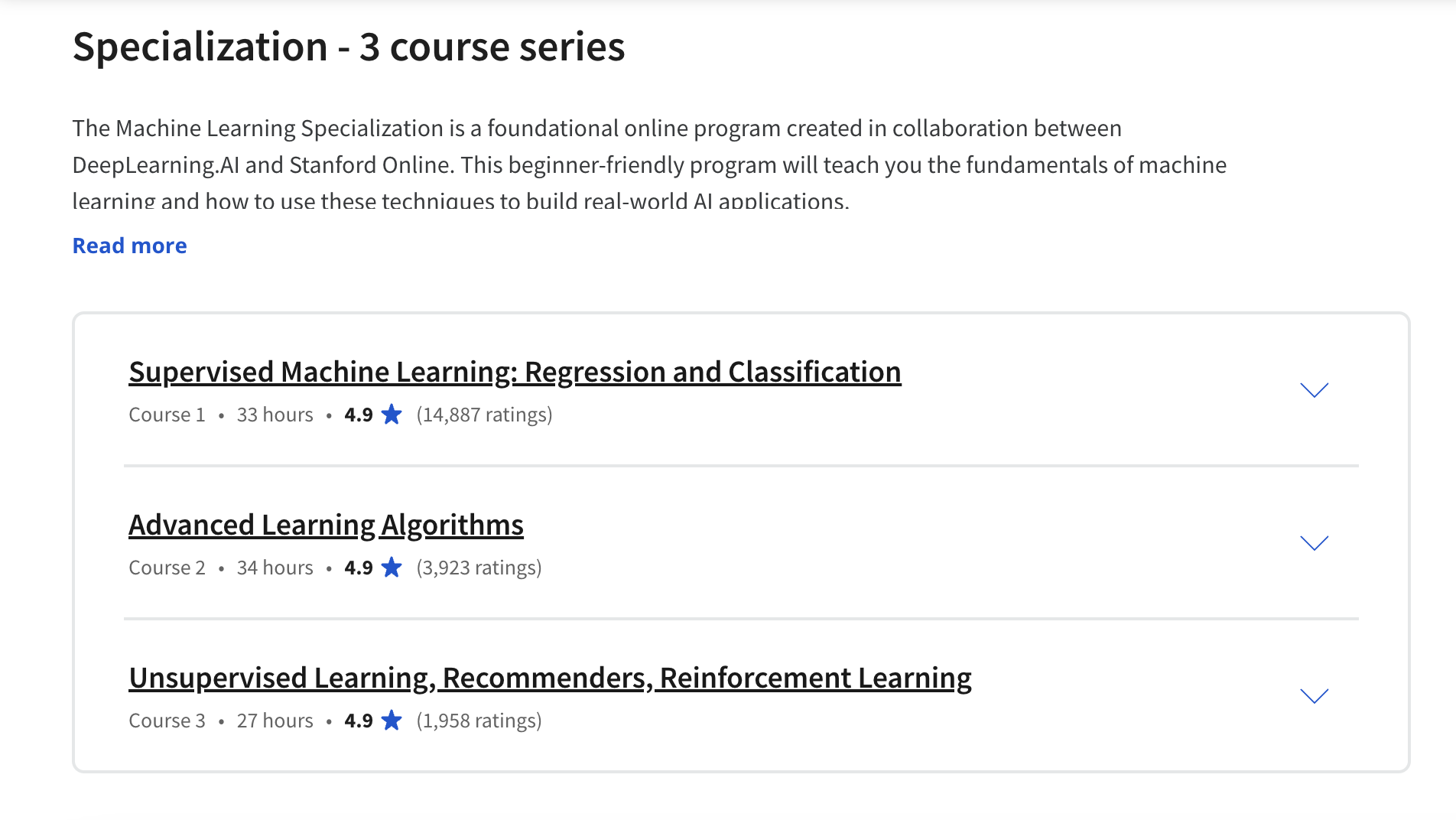Open Unsupervised Learning, Recommenders, Reinforcement Learning
Image resolution: width=1456 pixels, height=820 pixels.
(x=549, y=677)
